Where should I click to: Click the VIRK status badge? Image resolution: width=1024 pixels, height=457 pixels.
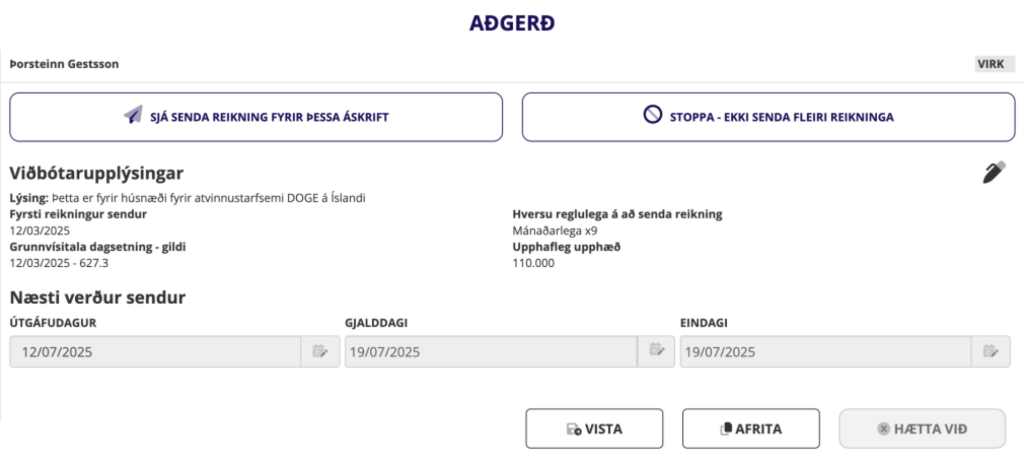(990, 64)
